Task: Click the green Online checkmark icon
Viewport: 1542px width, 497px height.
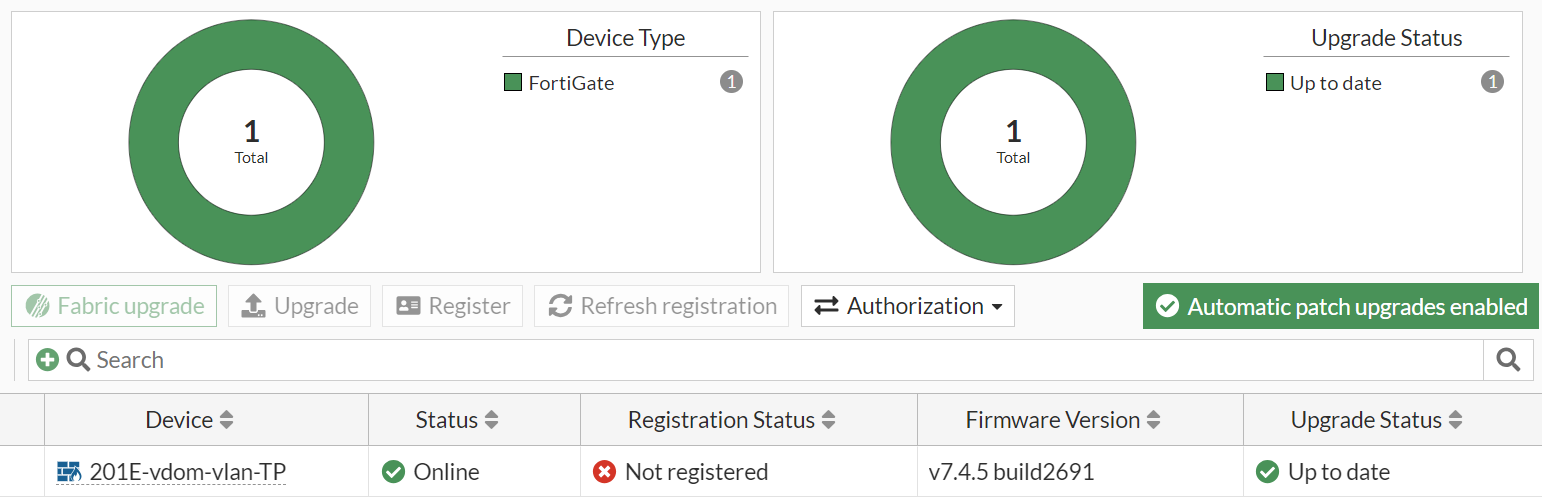Action: (x=394, y=472)
